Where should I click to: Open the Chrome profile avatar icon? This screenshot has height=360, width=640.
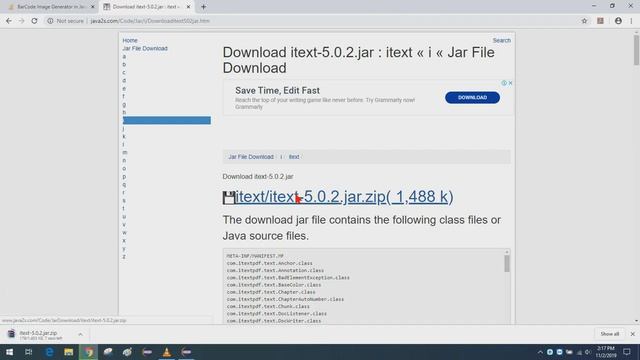pyautogui.click(x=618, y=21)
